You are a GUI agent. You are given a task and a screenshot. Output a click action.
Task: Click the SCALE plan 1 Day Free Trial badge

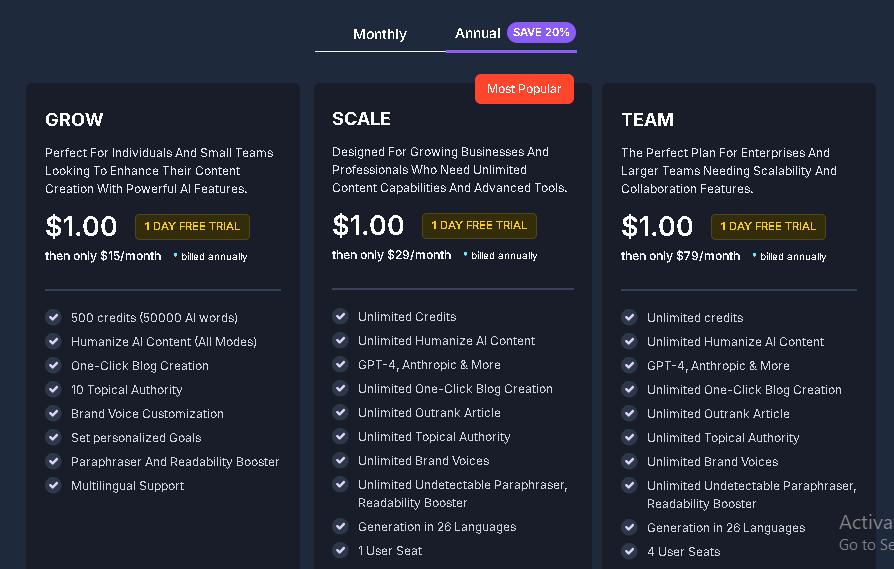click(x=479, y=225)
